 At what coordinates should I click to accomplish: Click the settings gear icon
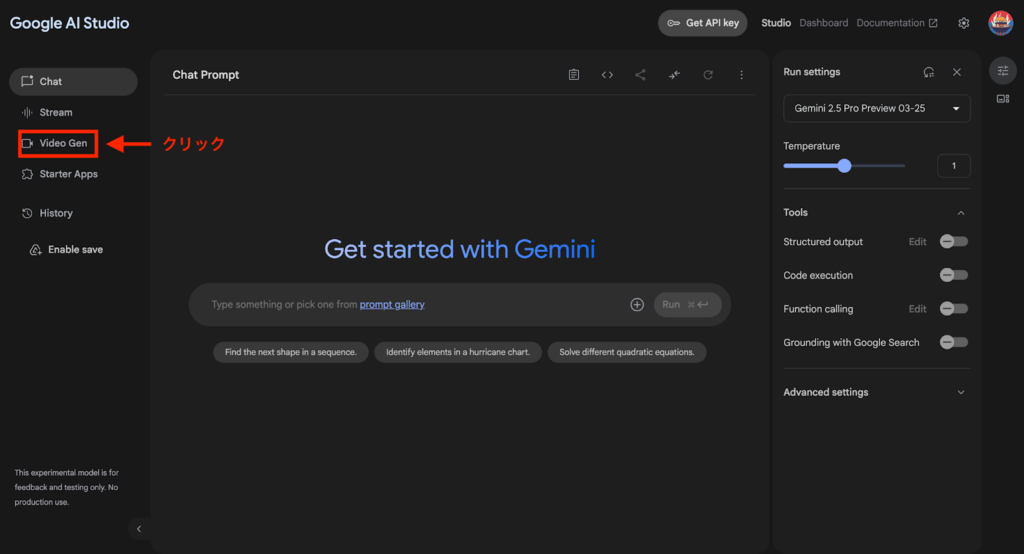(x=964, y=23)
